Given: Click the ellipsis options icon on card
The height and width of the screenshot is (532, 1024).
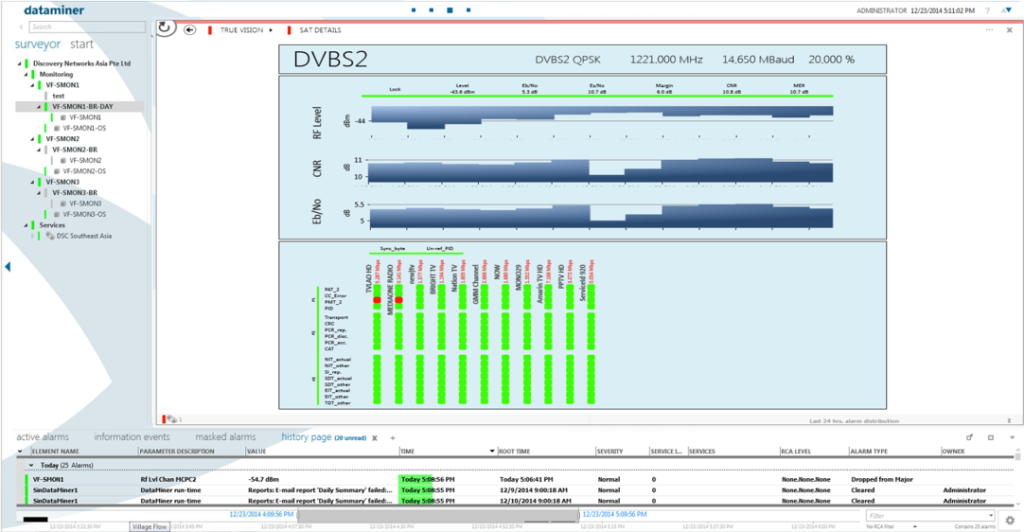Looking at the screenshot, I should [987, 30].
